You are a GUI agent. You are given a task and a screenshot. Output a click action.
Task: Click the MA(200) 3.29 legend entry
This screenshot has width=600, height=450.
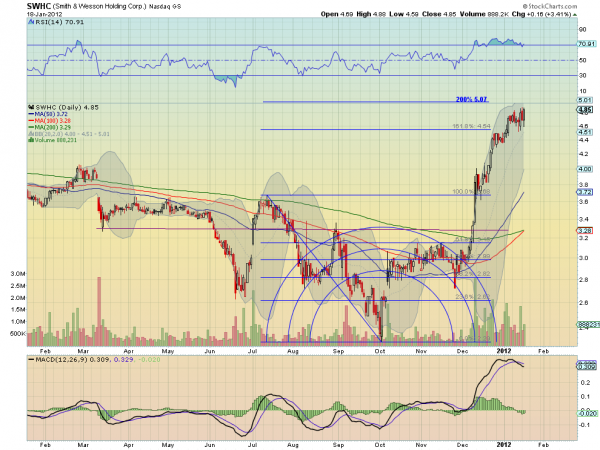[x=52, y=127]
